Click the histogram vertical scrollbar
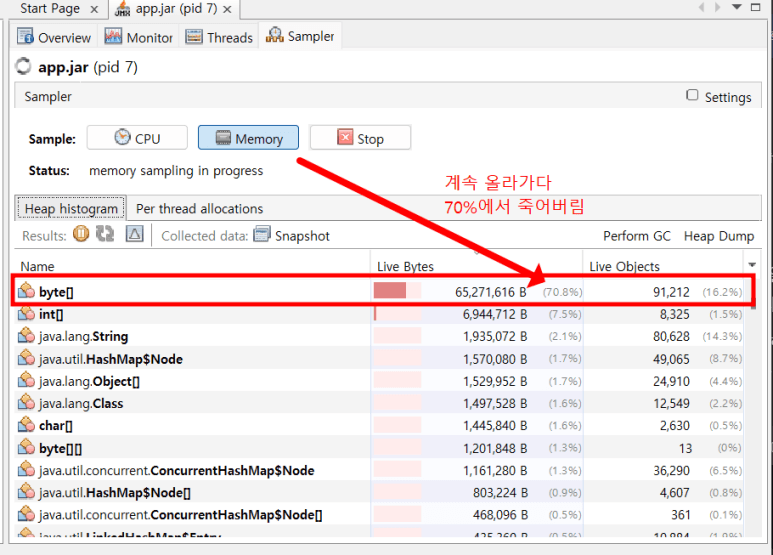This screenshot has height=555, width=773. coord(753,400)
